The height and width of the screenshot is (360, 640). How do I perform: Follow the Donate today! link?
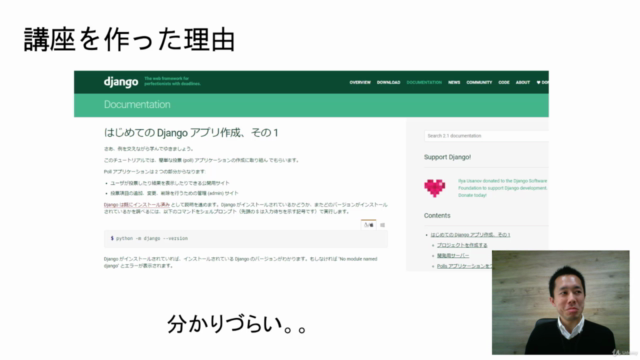pyautogui.click(x=472, y=196)
